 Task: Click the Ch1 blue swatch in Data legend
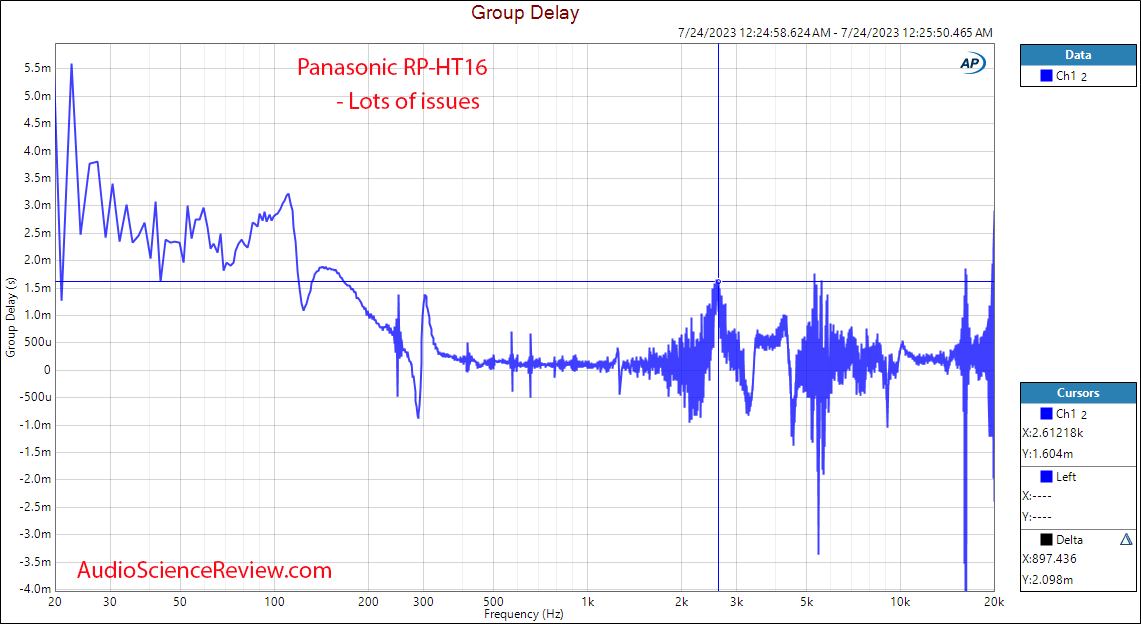(x=1047, y=75)
